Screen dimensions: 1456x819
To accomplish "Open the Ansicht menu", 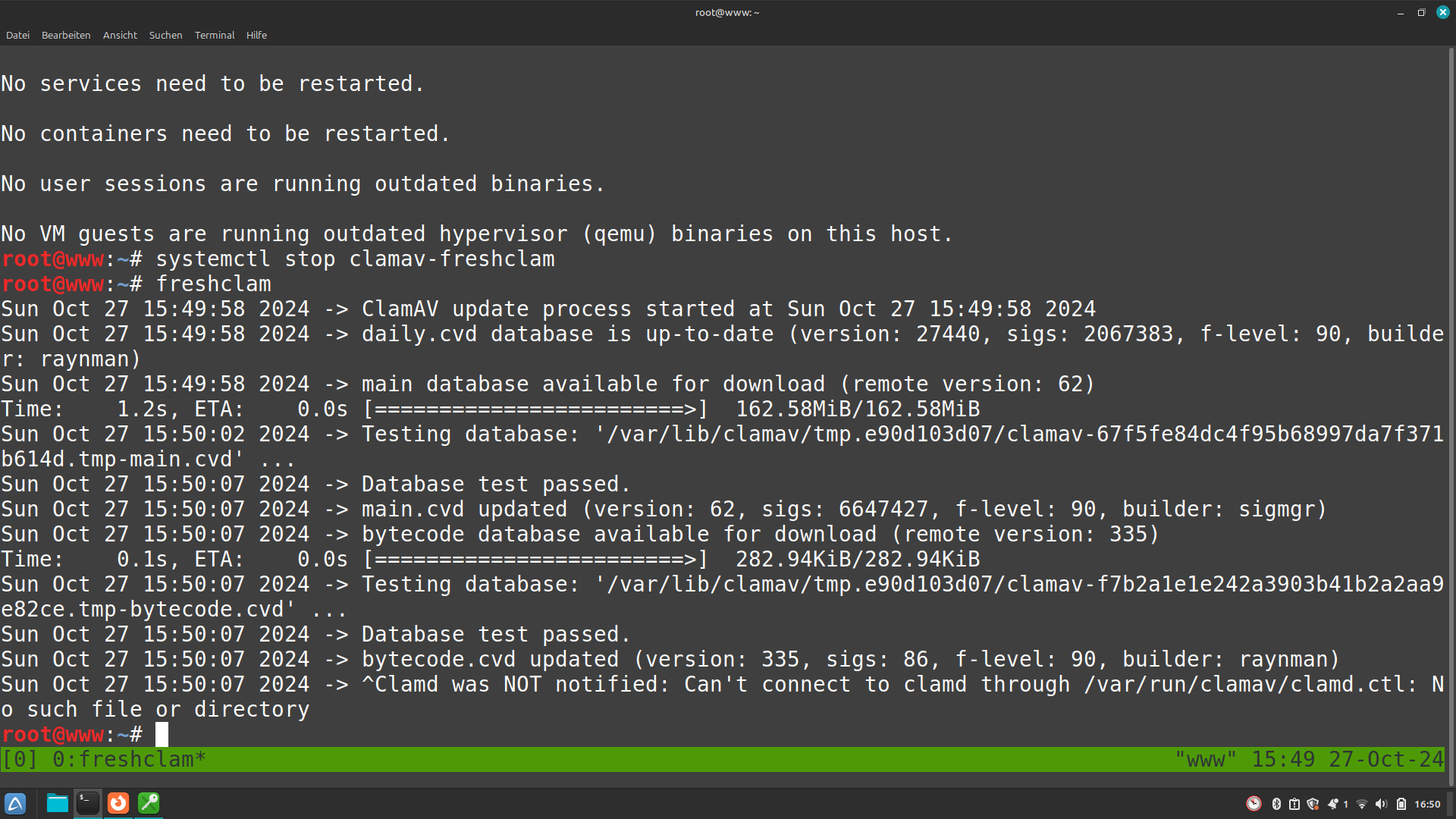I will [x=120, y=35].
